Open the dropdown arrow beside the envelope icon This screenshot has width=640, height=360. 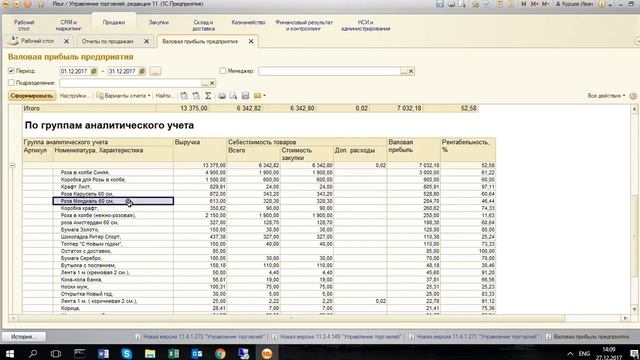(264, 96)
